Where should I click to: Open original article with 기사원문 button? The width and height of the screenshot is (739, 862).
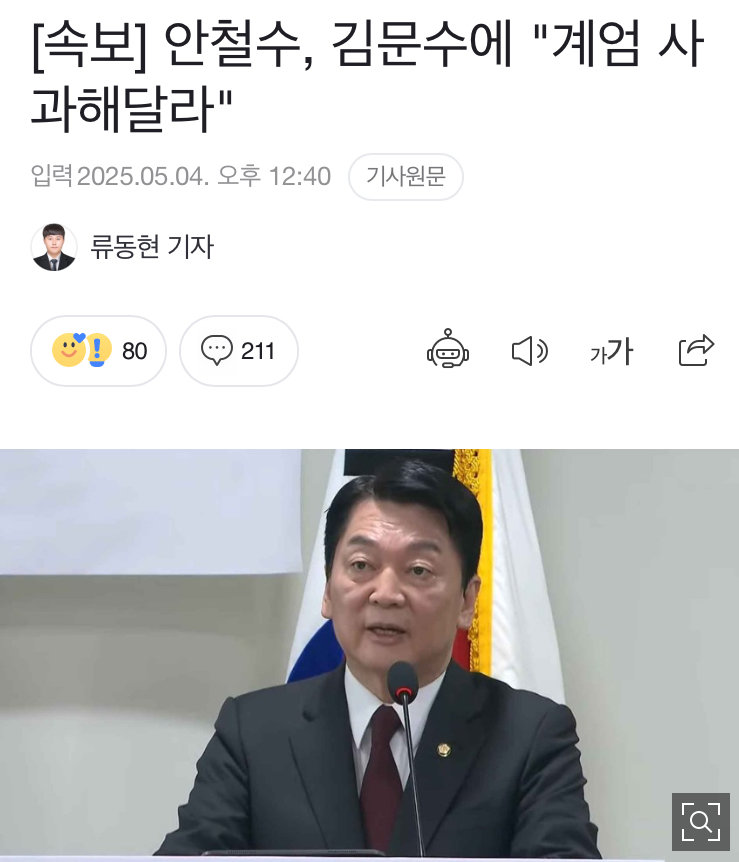[406, 176]
